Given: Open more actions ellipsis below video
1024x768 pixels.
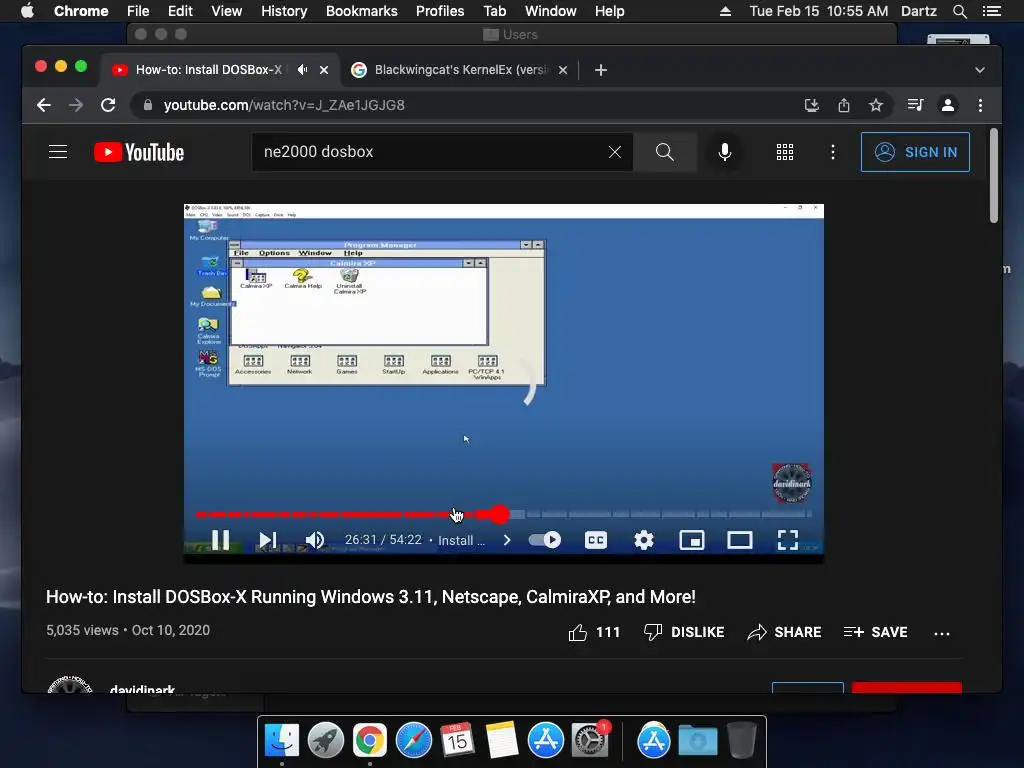Looking at the screenshot, I should [942, 633].
